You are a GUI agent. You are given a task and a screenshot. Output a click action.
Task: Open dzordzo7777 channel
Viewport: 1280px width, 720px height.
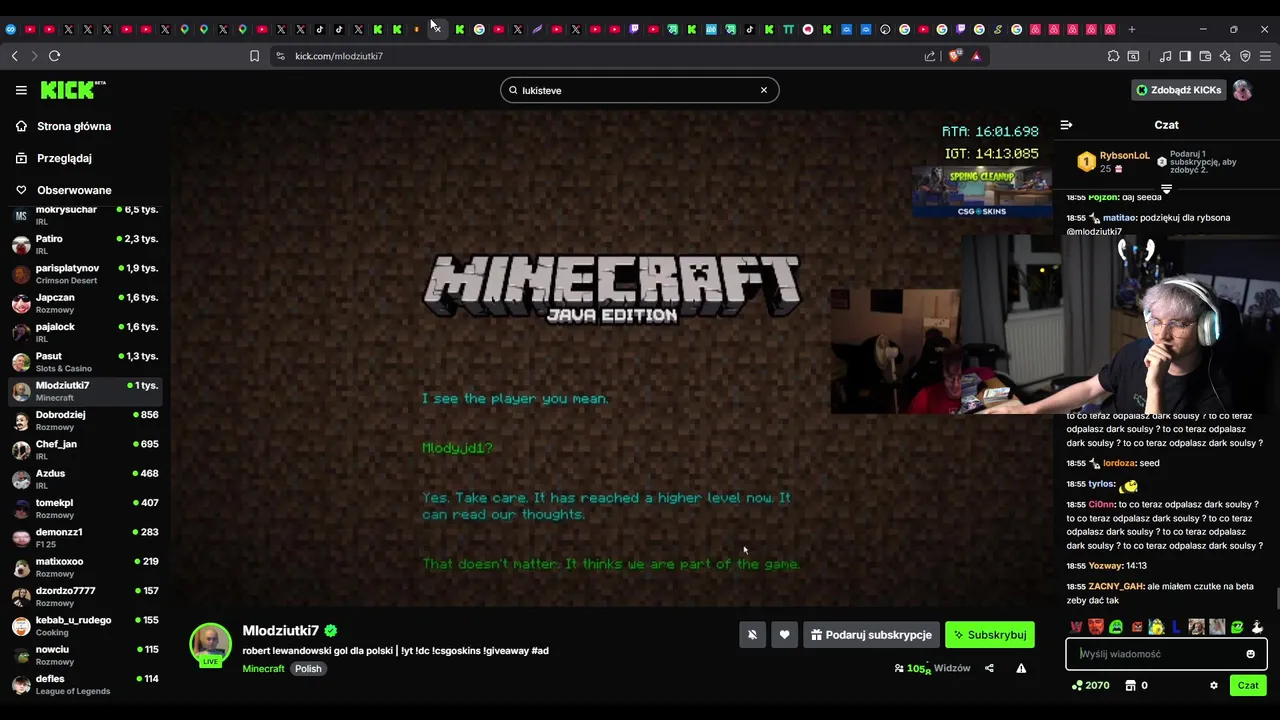[x=85, y=597]
